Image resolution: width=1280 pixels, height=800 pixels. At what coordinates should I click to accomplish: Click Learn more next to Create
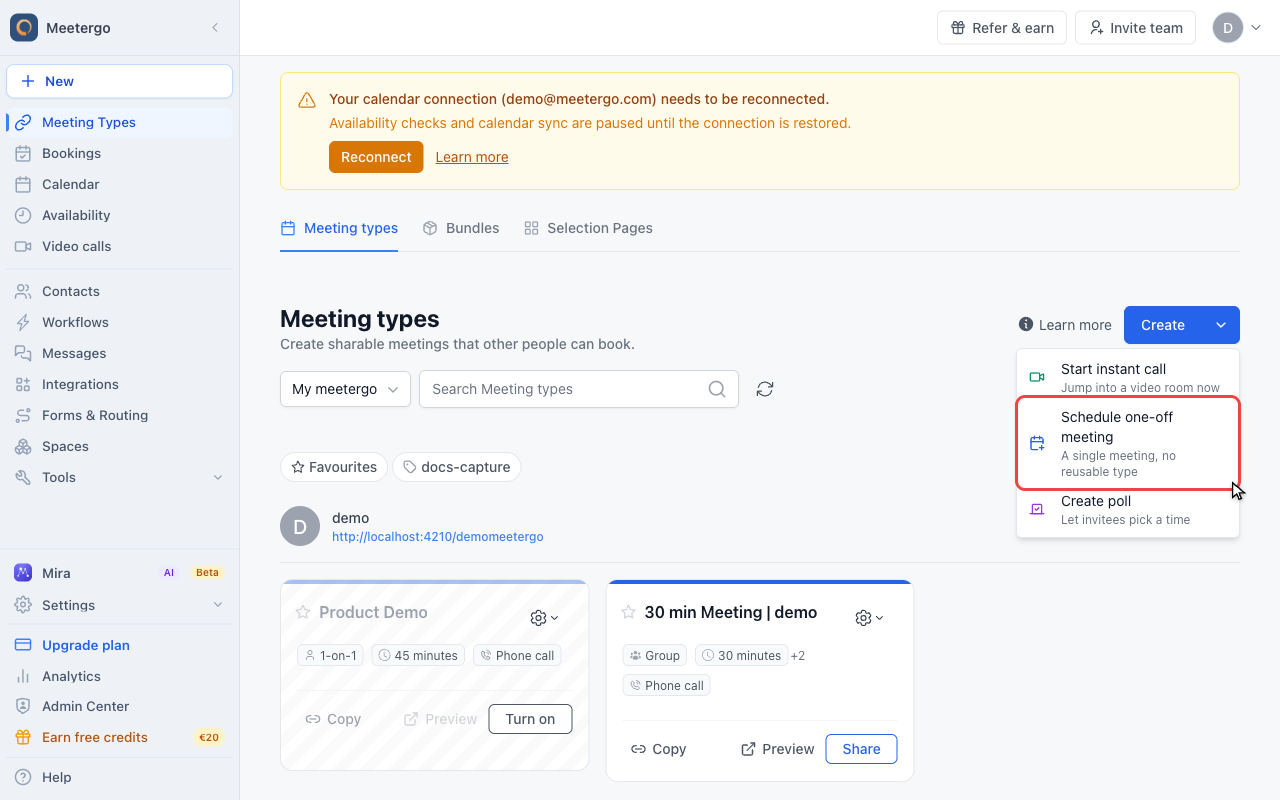click(1065, 325)
